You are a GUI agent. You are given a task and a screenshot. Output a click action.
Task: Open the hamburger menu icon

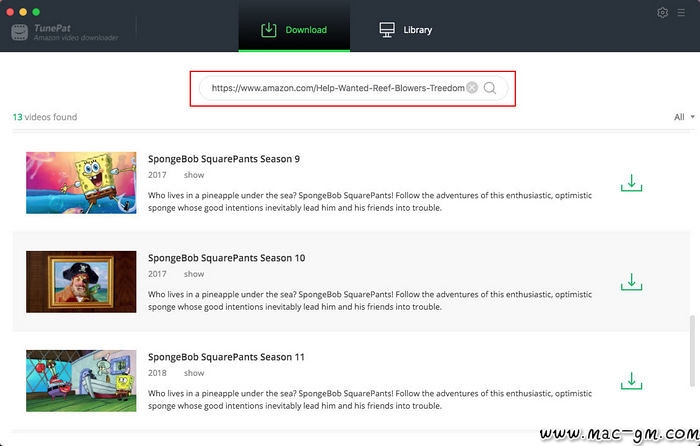coord(681,13)
